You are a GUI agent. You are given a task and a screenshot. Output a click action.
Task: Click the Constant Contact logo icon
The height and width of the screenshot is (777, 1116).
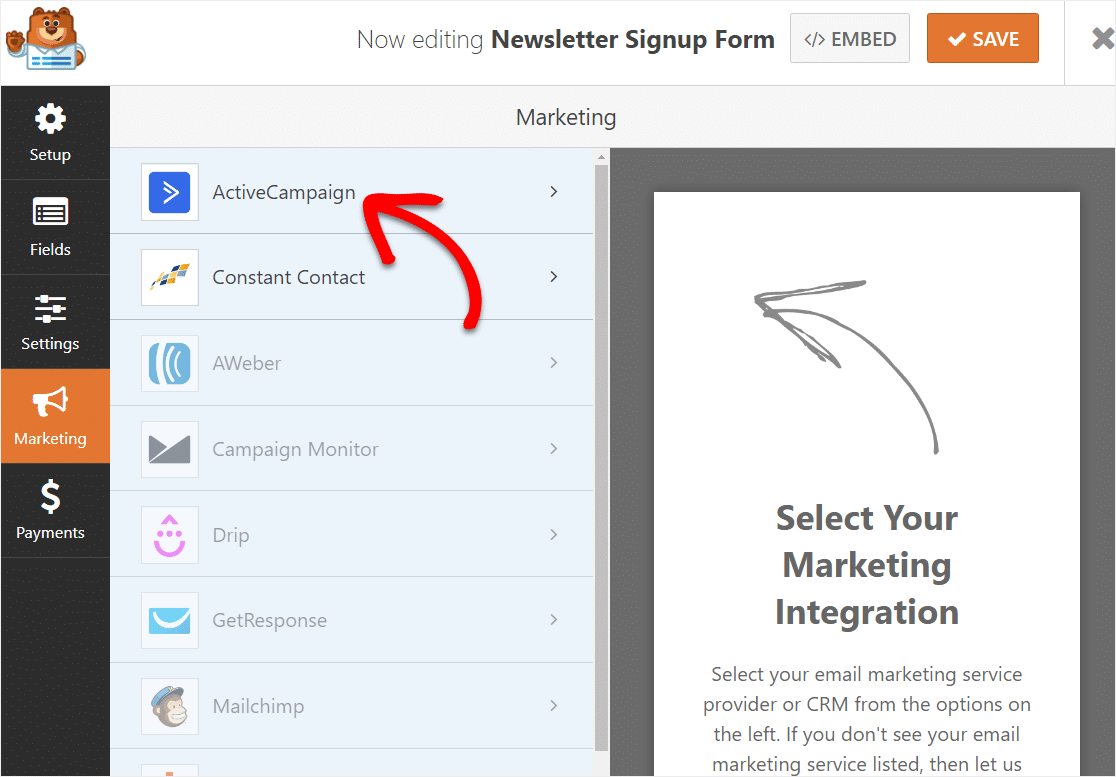(x=169, y=278)
